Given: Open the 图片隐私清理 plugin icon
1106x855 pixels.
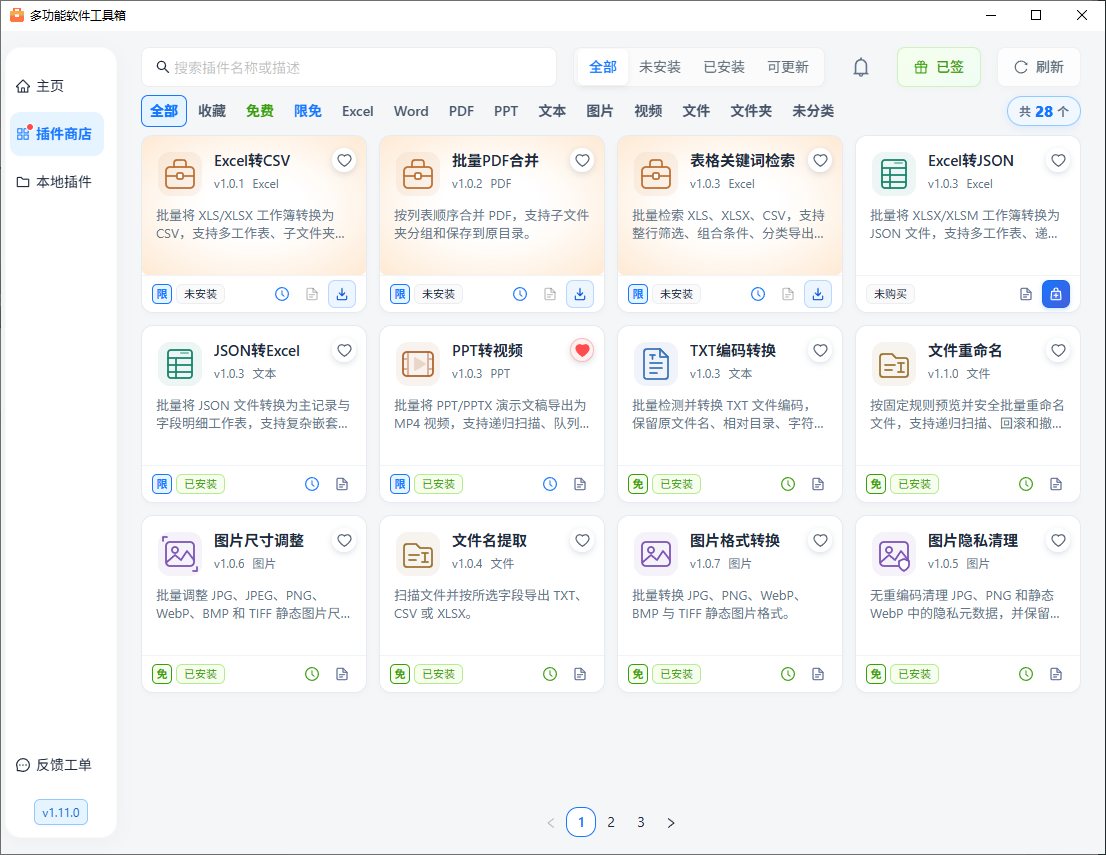Looking at the screenshot, I should tap(894, 554).
